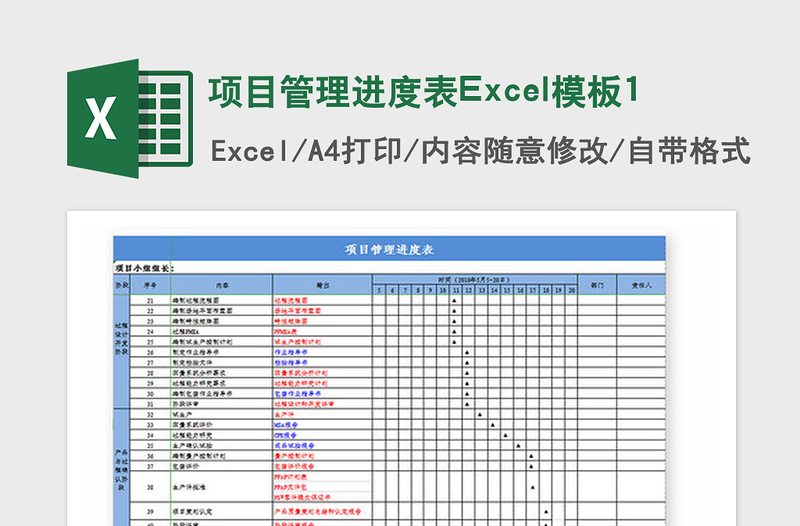Click the '责任人' column header
Viewport: 800px width, 526px height.
(641, 285)
